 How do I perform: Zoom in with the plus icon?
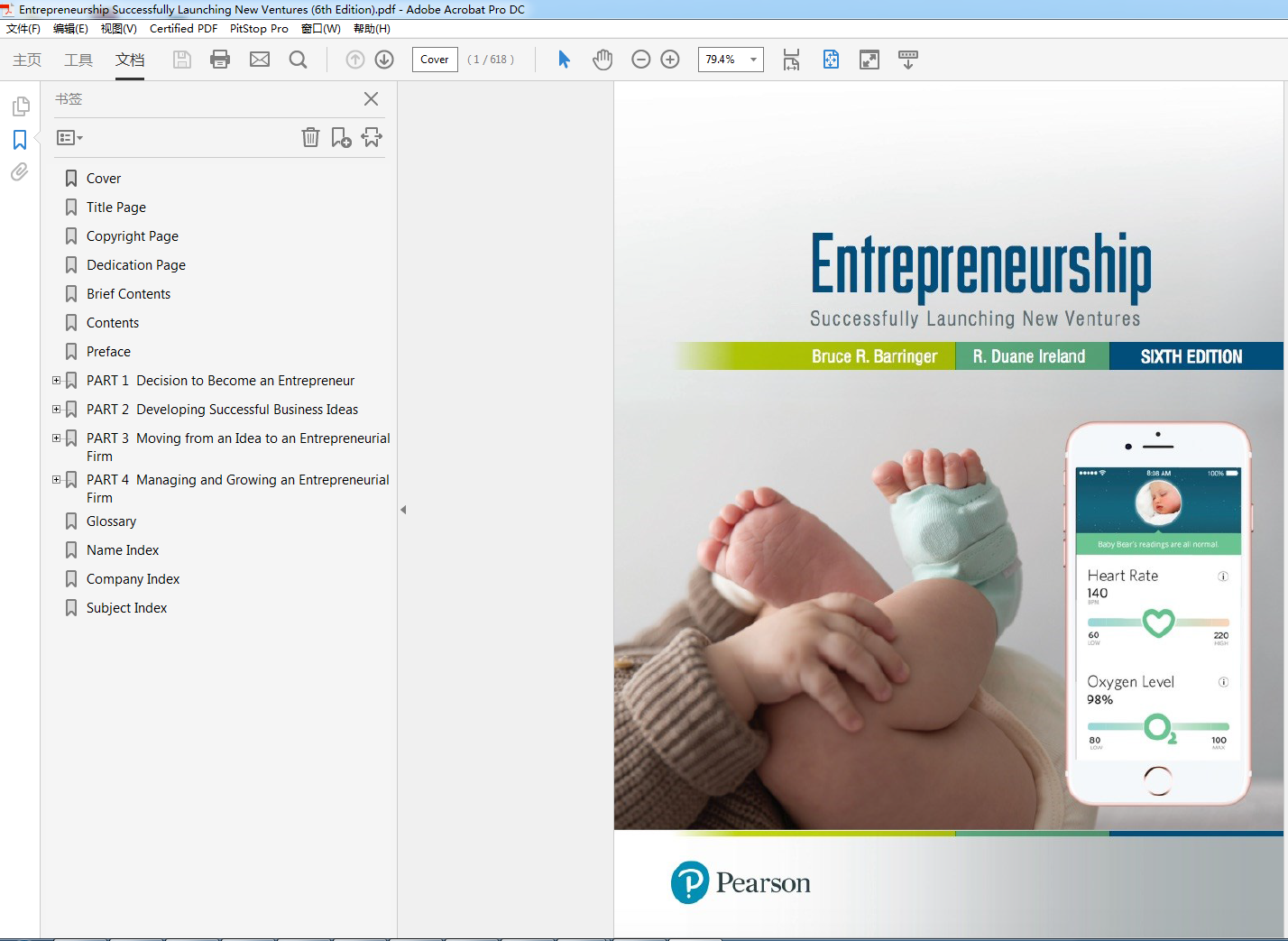click(x=670, y=60)
